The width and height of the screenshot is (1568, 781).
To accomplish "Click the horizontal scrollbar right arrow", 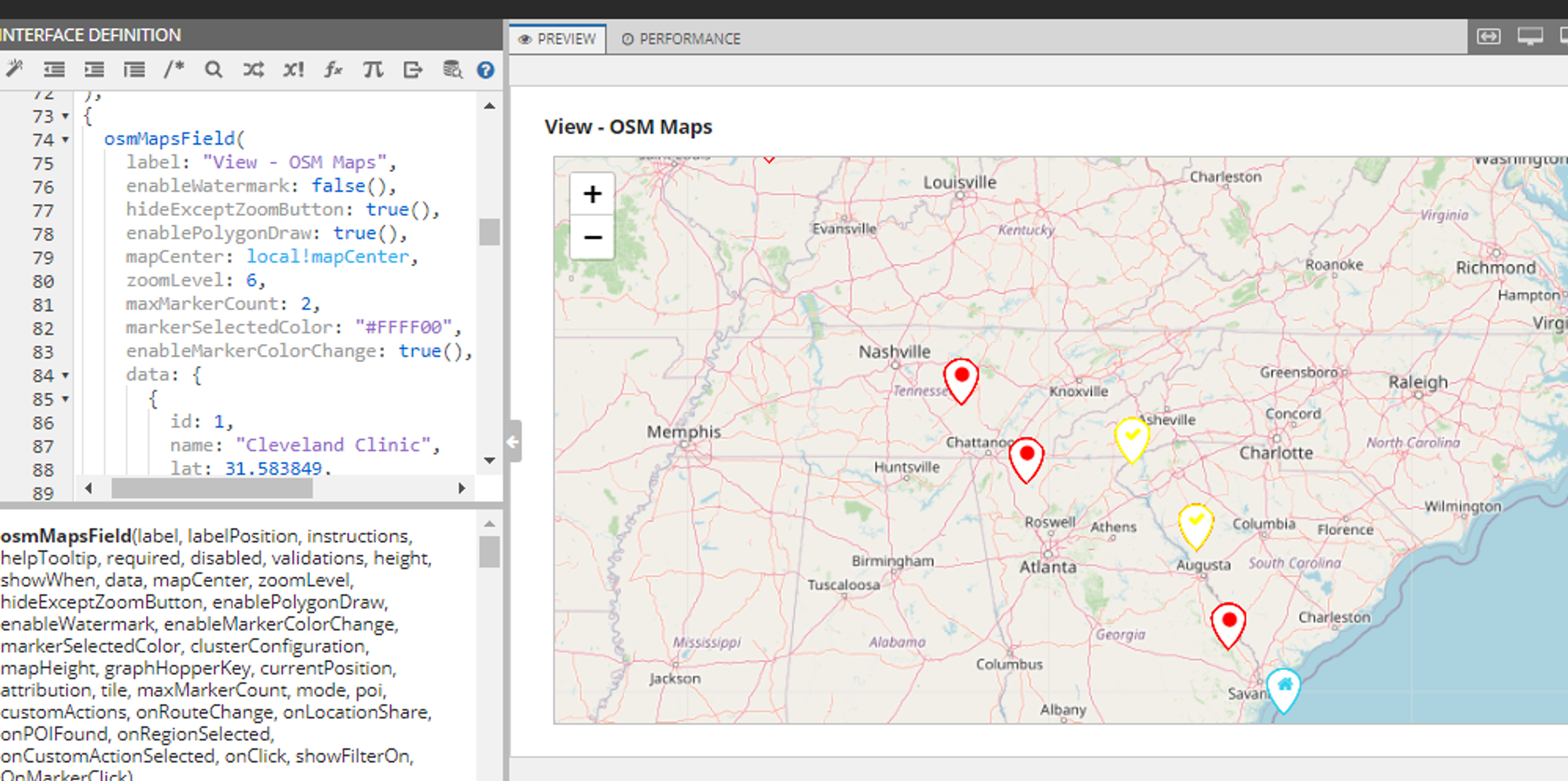I will click(x=462, y=488).
